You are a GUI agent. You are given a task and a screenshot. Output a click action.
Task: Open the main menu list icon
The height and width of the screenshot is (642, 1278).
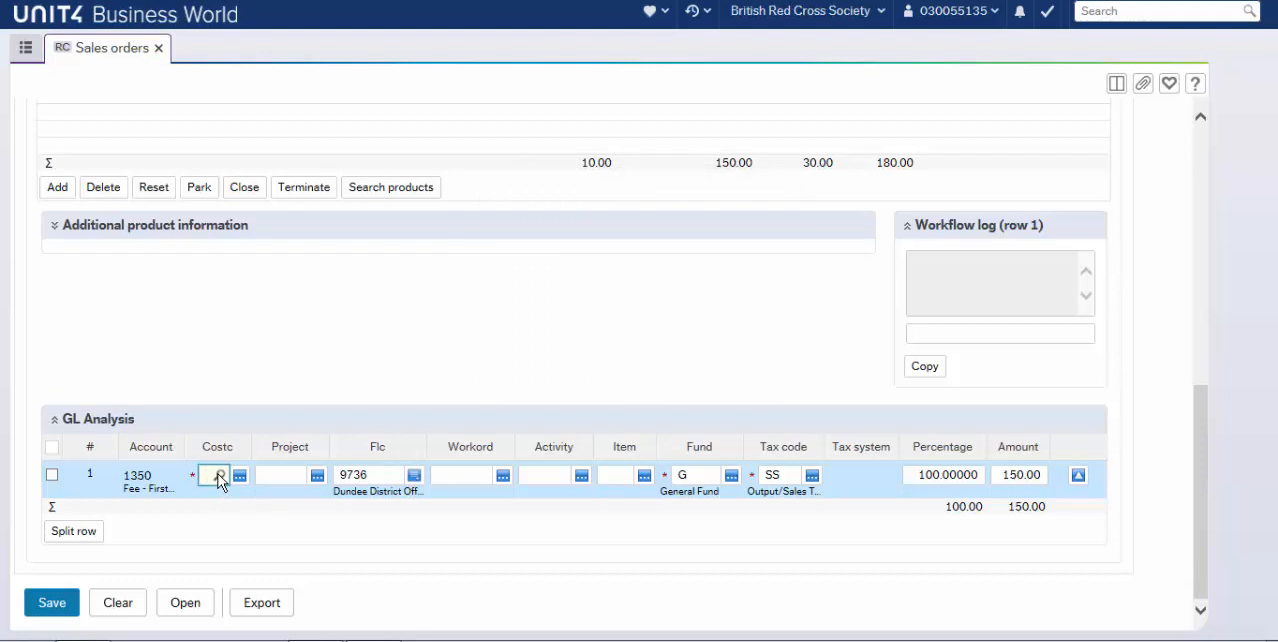pos(26,47)
